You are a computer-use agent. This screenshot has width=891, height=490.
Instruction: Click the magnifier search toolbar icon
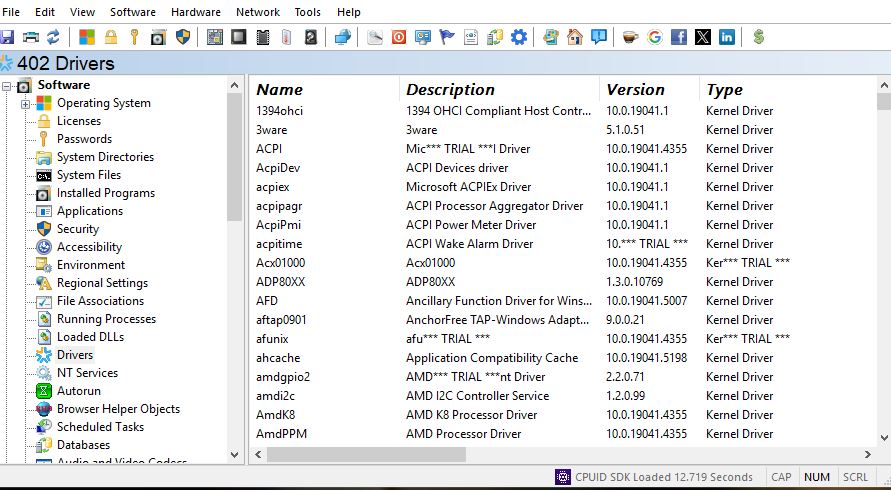(x=374, y=38)
